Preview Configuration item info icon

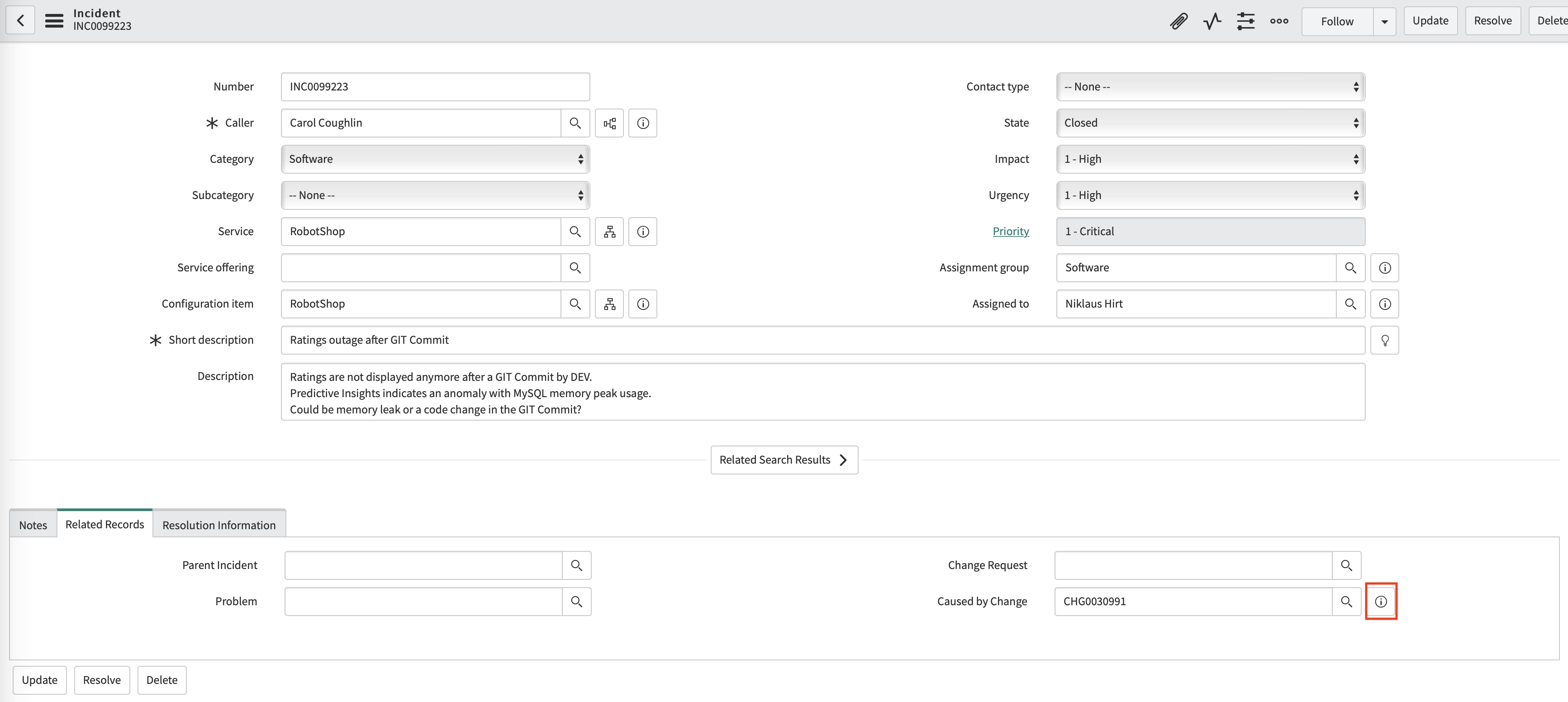[x=643, y=304]
